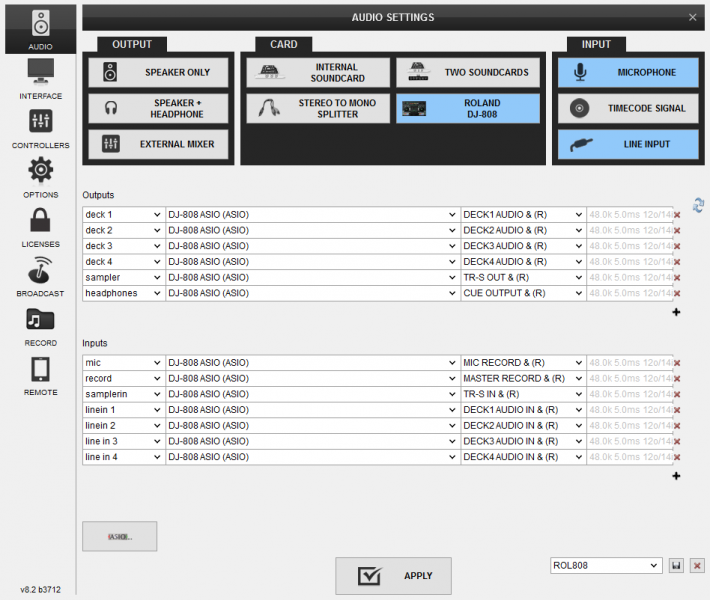The image size is (710, 600).
Task: Open the Remote settings section
Action: tap(40, 376)
